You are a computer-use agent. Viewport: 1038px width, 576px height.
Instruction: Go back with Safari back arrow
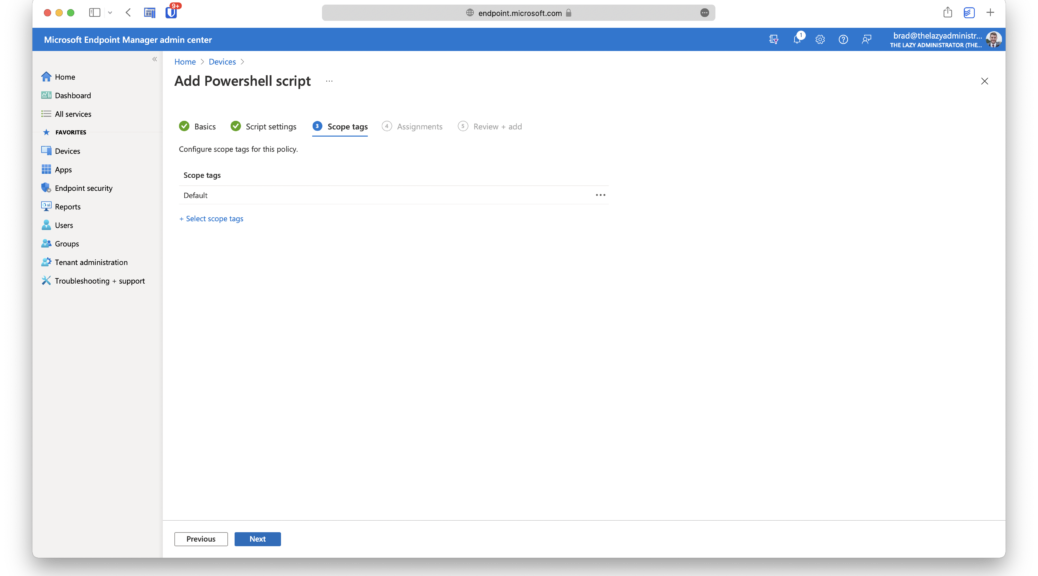(128, 13)
